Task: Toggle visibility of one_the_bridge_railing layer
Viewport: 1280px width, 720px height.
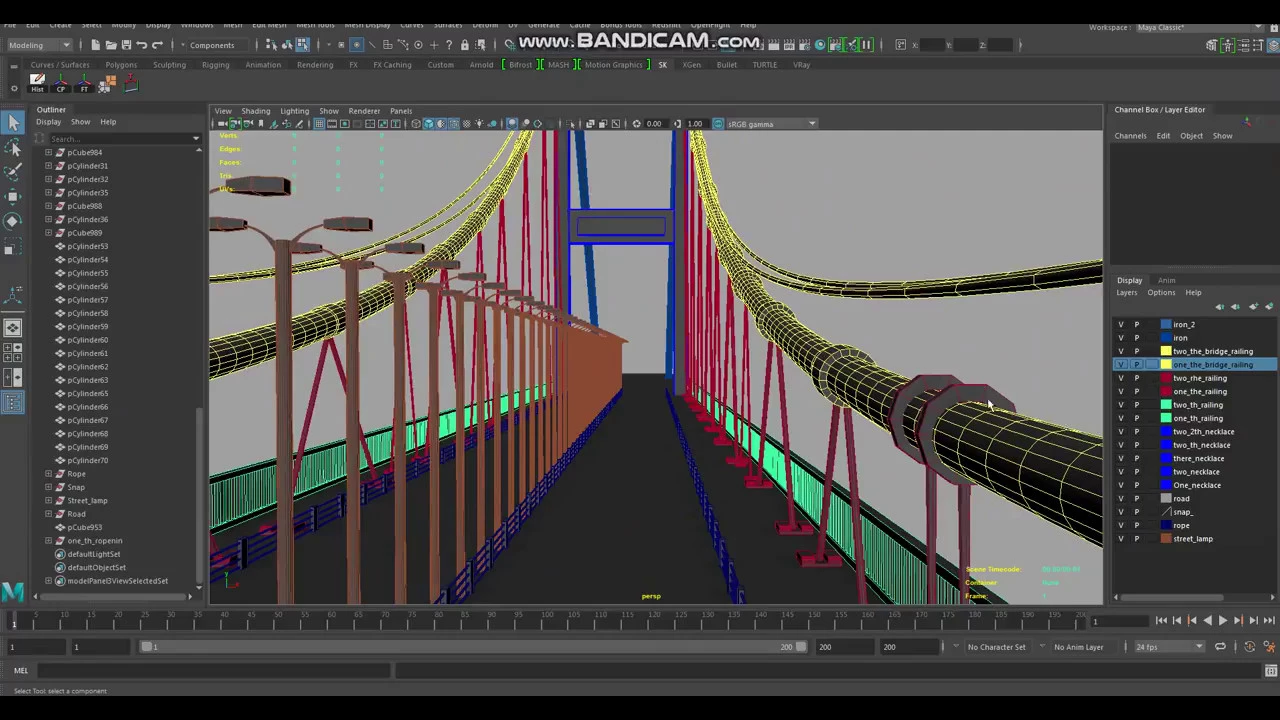Action: coord(1120,365)
